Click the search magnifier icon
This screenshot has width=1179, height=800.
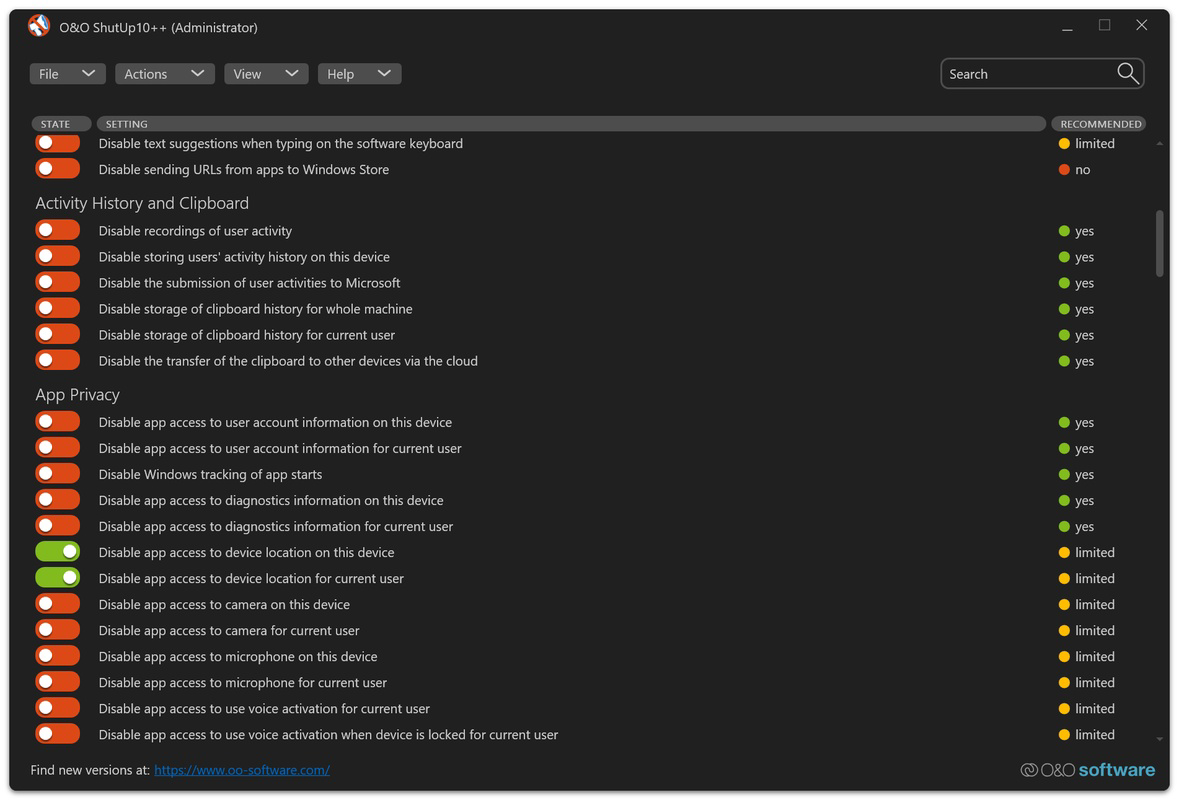pos(1127,73)
